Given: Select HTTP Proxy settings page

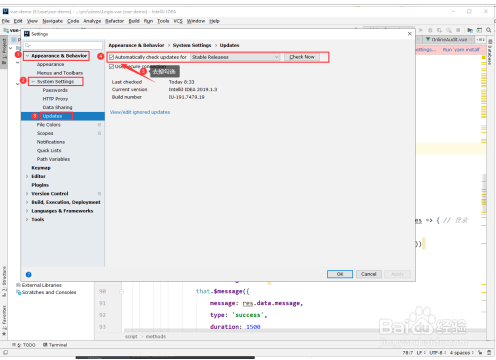Looking at the screenshot, I should (x=55, y=99).
